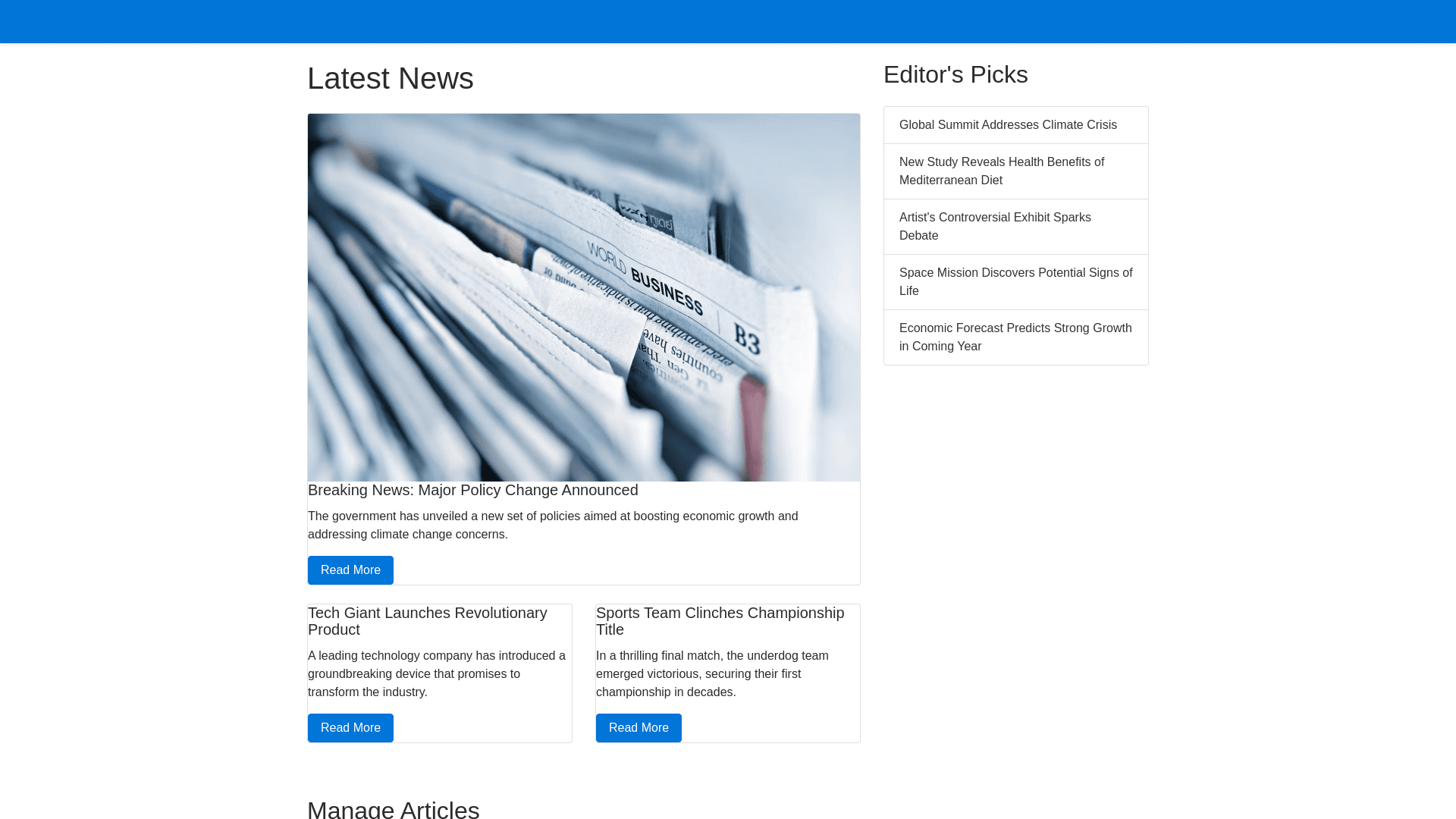The image size is (1456, 819).
Task: Click the Tech Giant Launches Revolutionary Product title
Action: tap(427, 621)
